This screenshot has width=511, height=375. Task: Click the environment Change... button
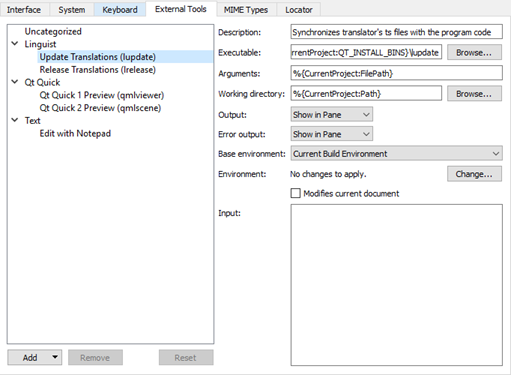(474, 174)
